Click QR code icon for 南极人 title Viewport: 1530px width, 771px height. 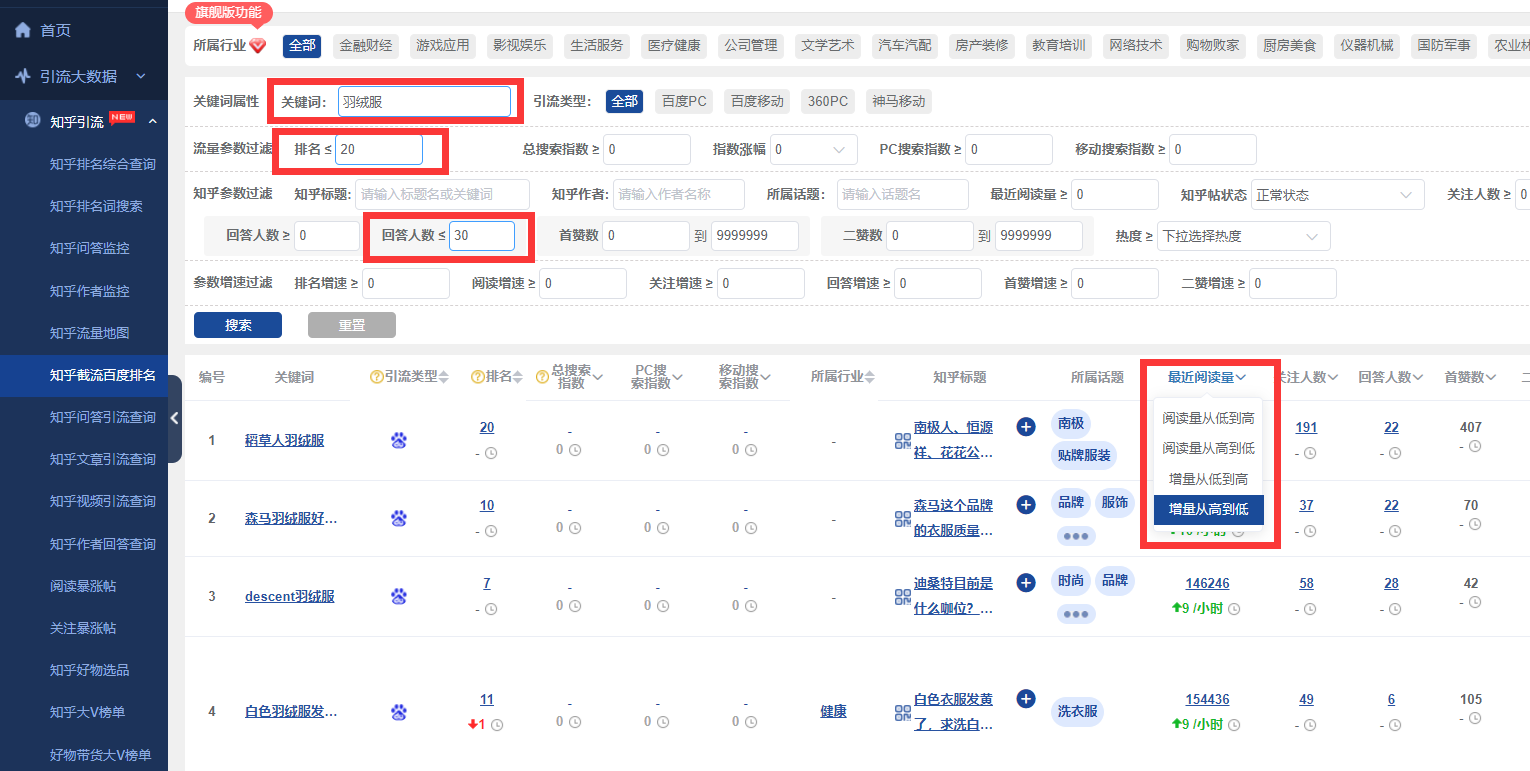pos(903,440)
